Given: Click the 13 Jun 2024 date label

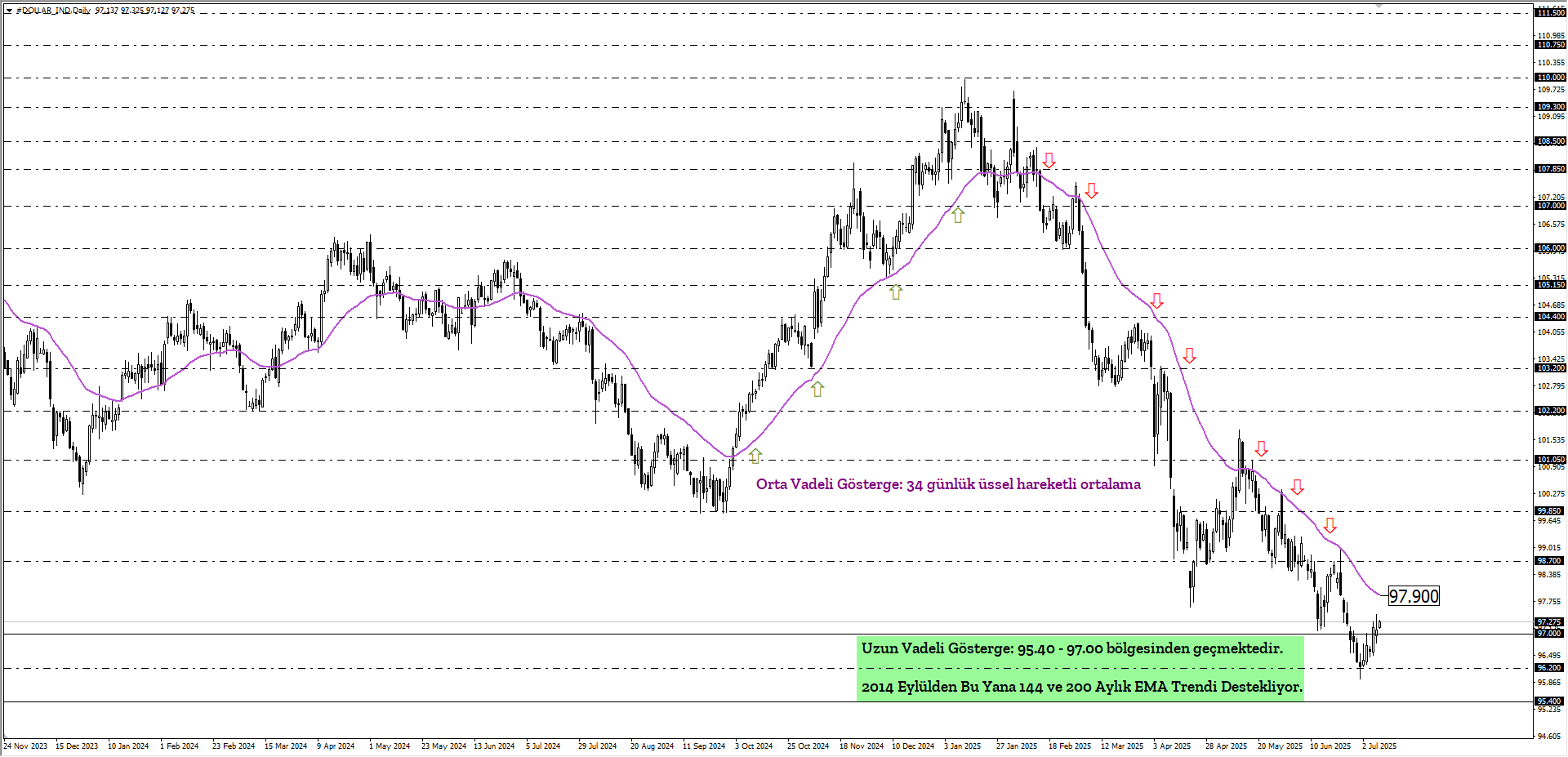Looking at the screenshot, I should pos(494,746).
